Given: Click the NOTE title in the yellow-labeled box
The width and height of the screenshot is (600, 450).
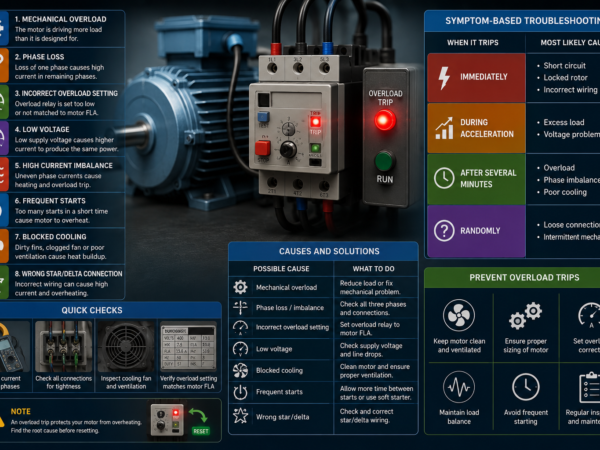Looking at the screenshot, I should tap(21, 411).
